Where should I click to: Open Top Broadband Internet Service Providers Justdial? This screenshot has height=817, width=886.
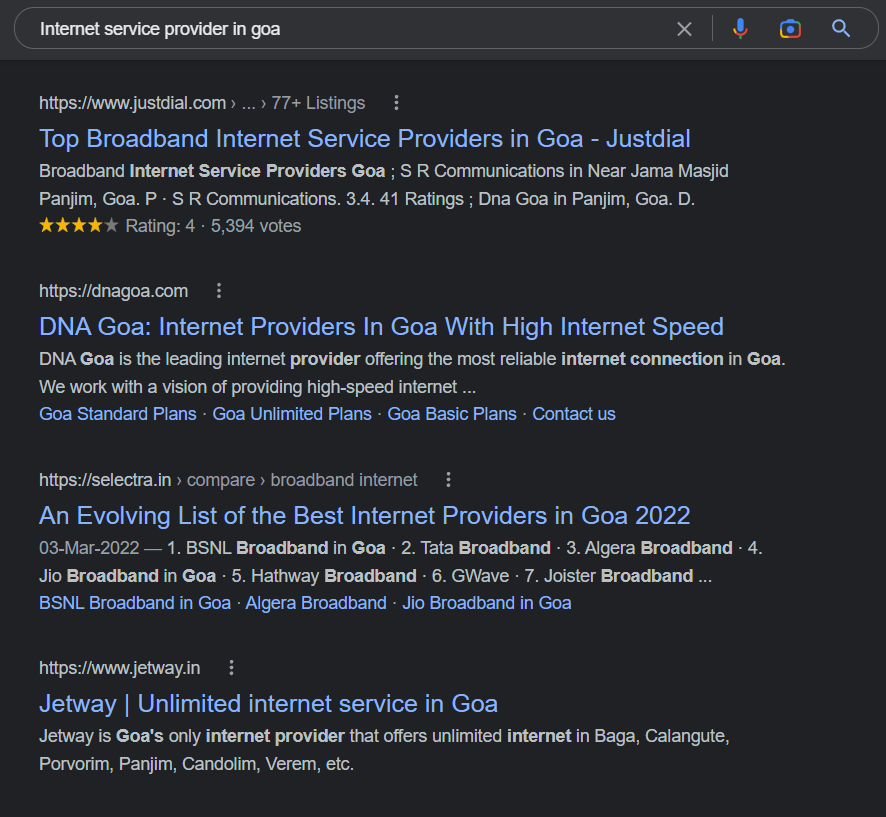364,138
